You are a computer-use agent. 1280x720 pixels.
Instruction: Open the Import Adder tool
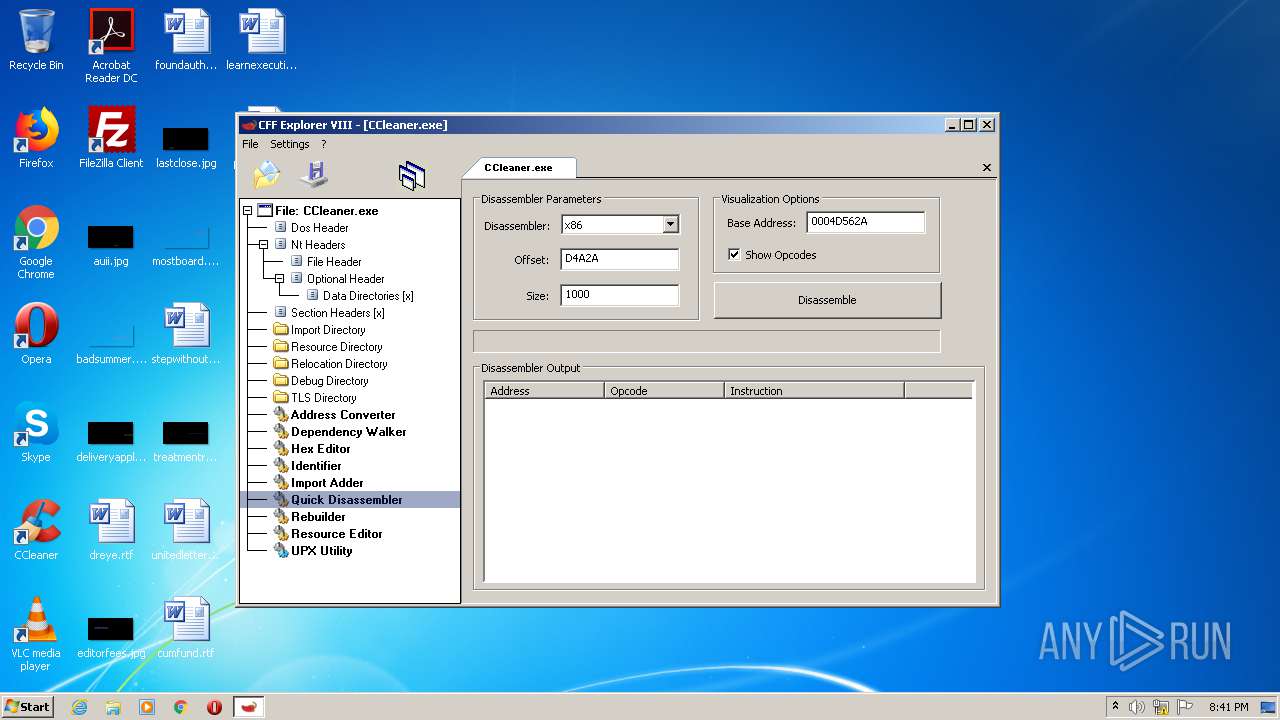coord(327,483)
